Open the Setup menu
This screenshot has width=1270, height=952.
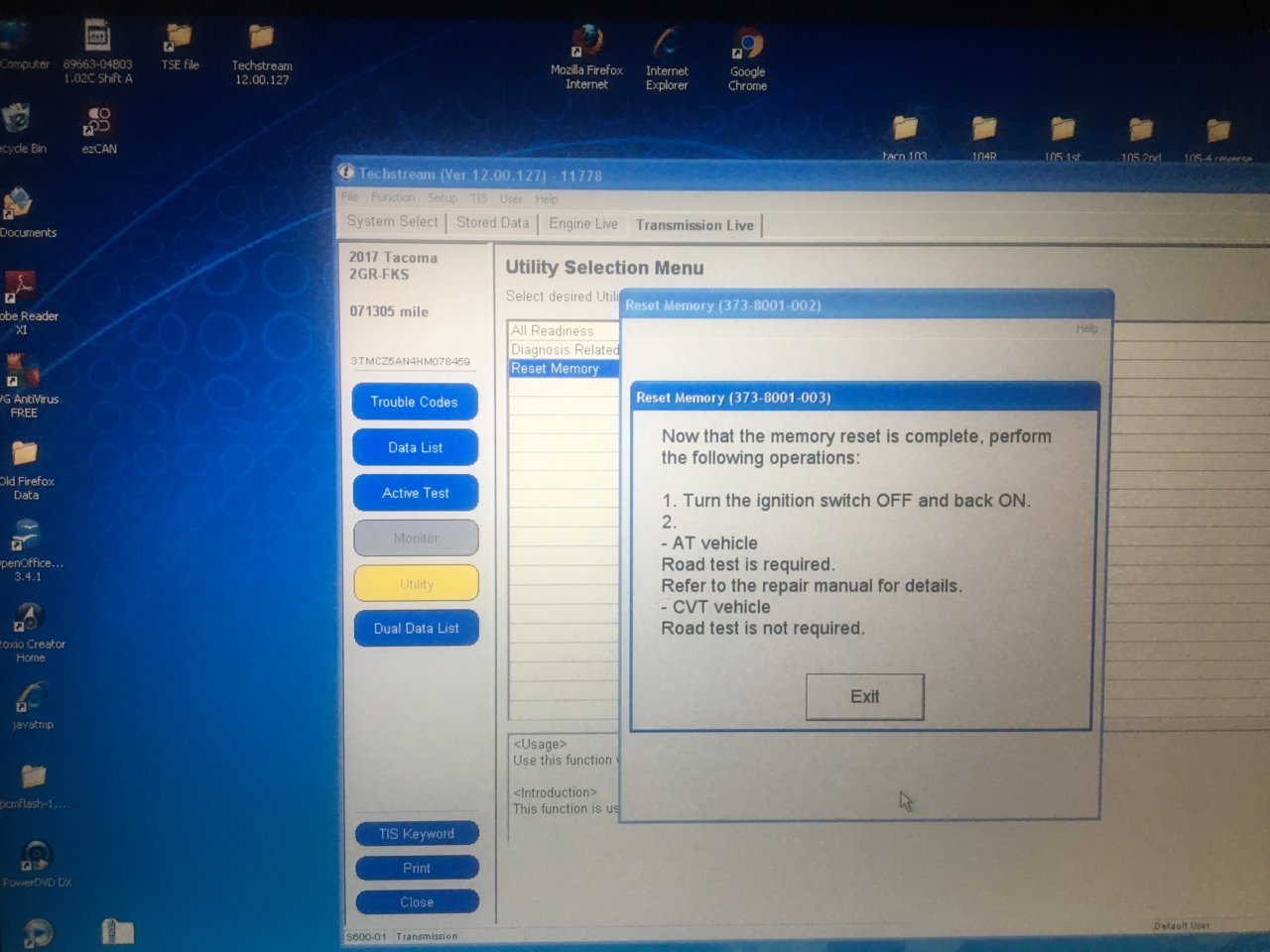tap(443, 198)
